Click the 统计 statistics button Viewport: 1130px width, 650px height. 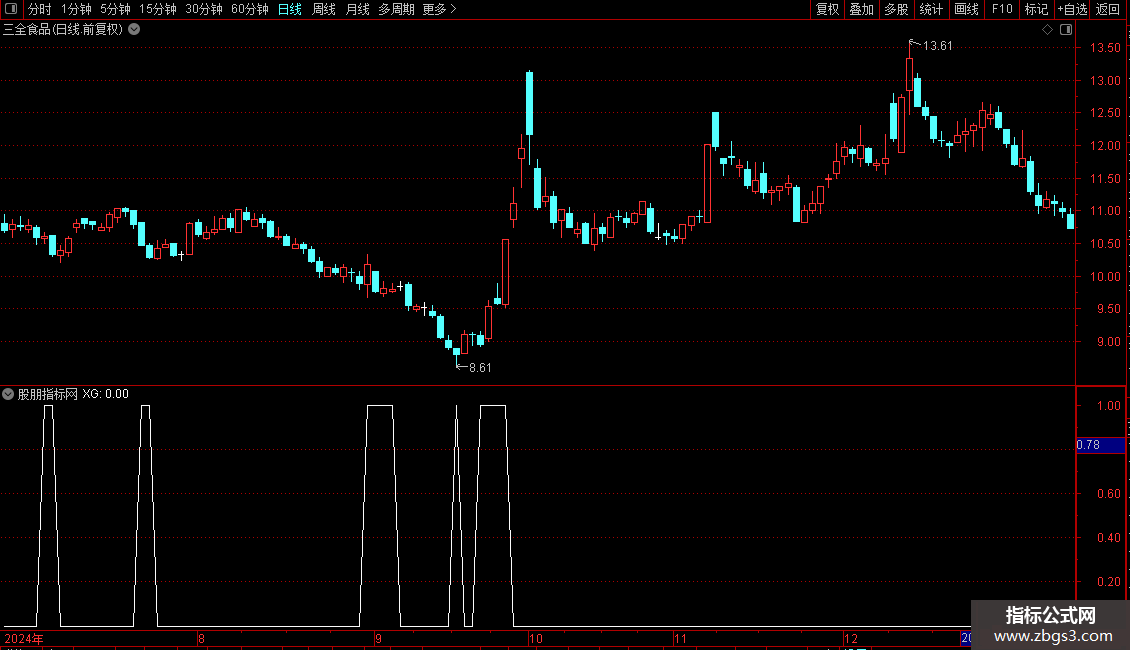click(931, 9)
